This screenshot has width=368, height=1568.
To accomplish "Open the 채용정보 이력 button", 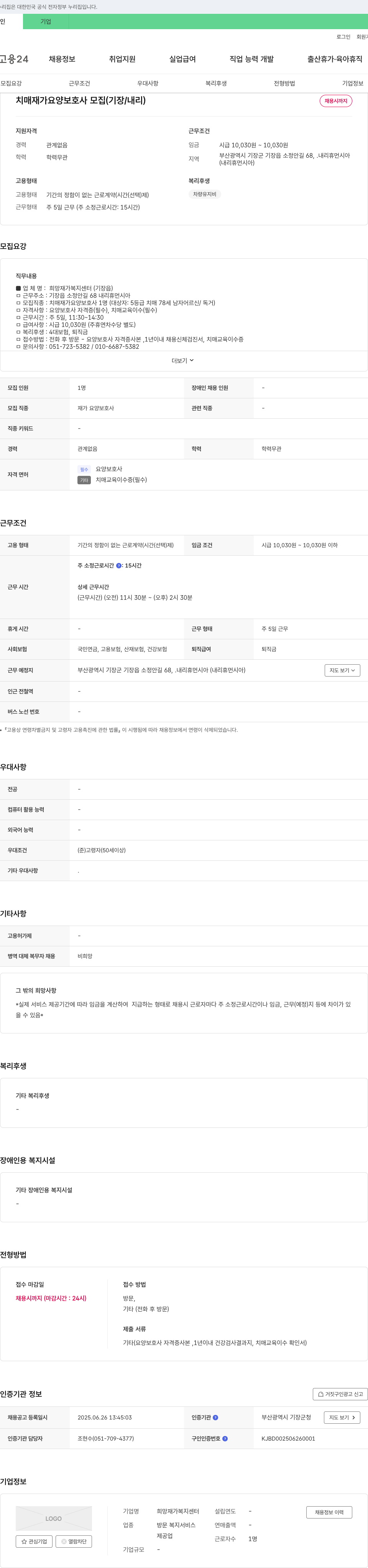I will pos(329,1512).
